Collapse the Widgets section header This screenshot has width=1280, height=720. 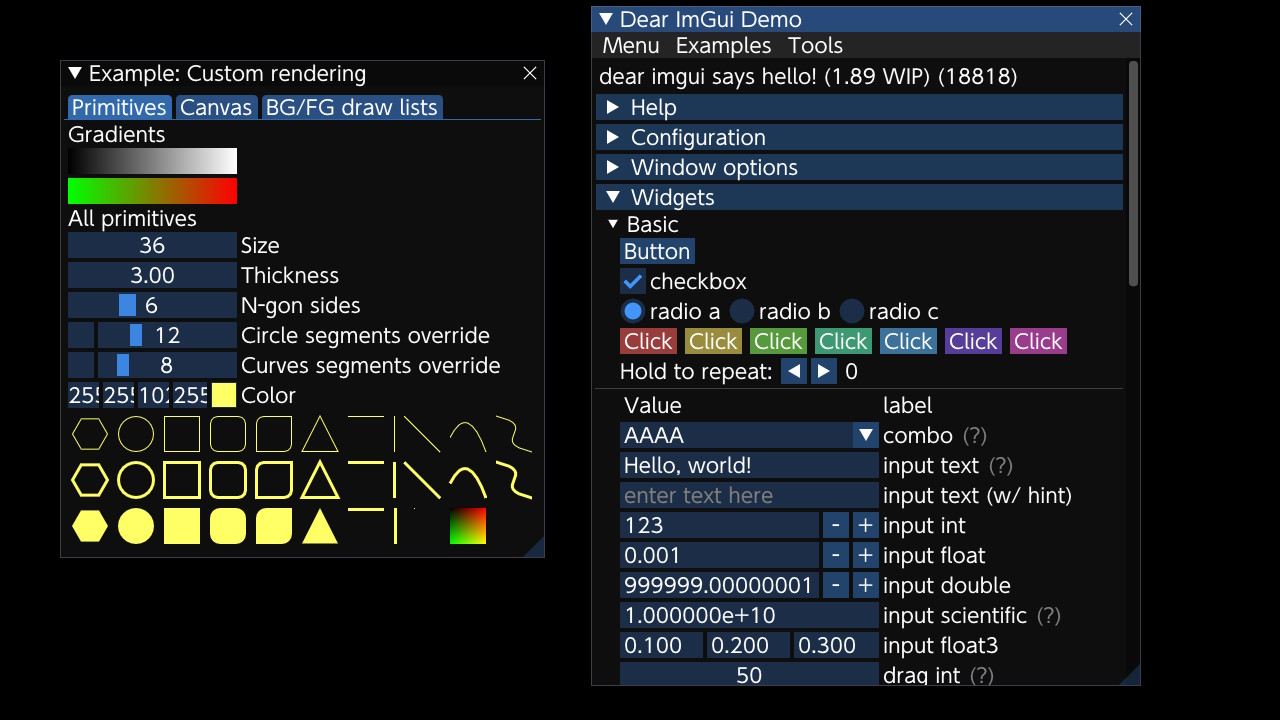pos(859,197)
